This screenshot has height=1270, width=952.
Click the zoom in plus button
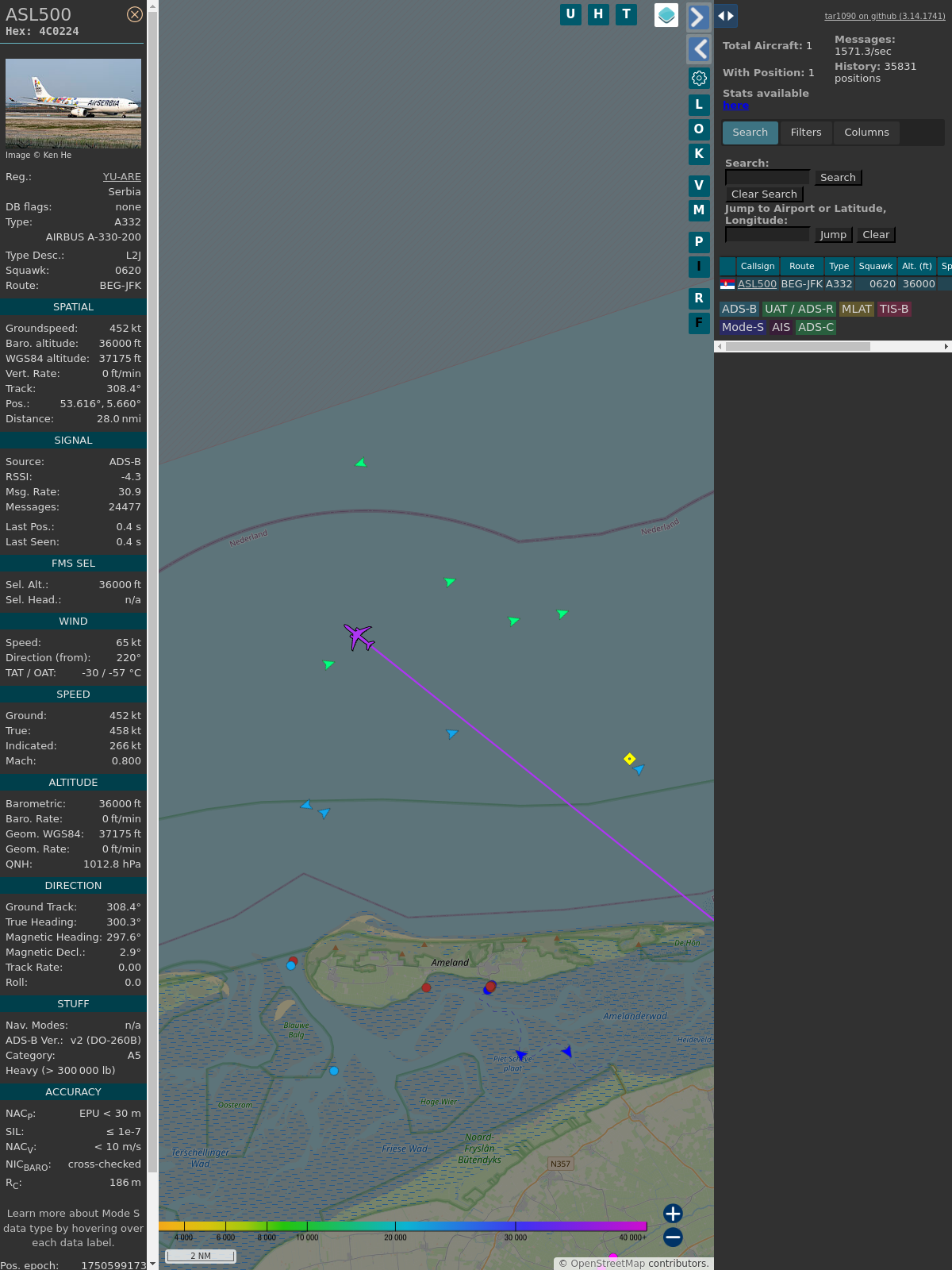[x=673, y=1213]
